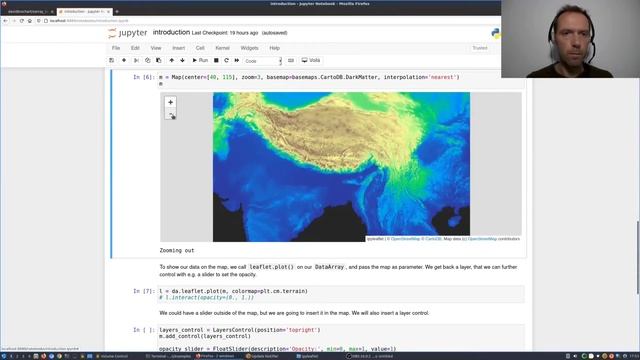Viewport: 640px width, 360px height.
Task: Click the page vertical scrollbar thumb
Action: tap(638, 257)
